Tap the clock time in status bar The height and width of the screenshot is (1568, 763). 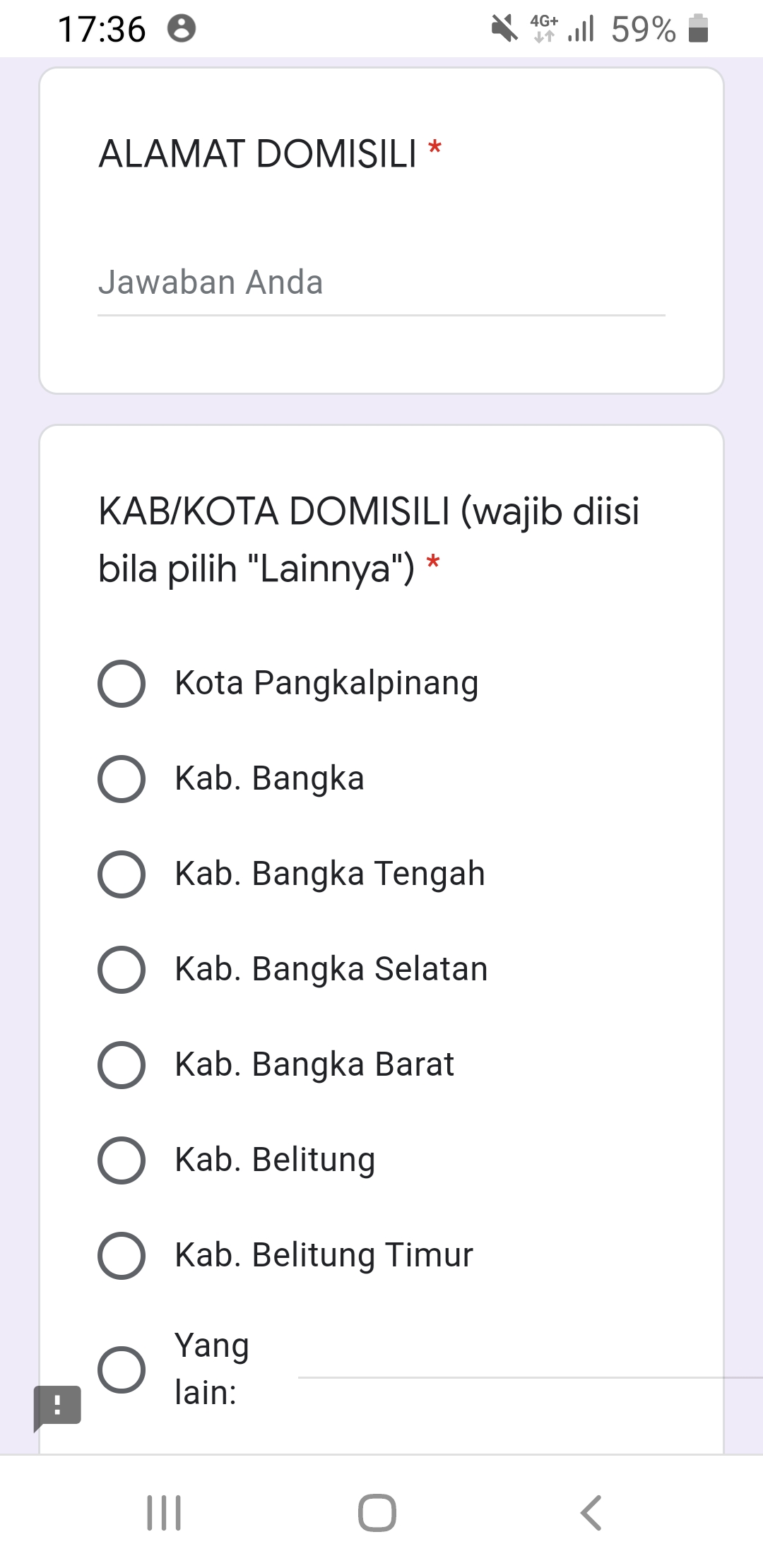pyautogui.click(x=102, y=30)
